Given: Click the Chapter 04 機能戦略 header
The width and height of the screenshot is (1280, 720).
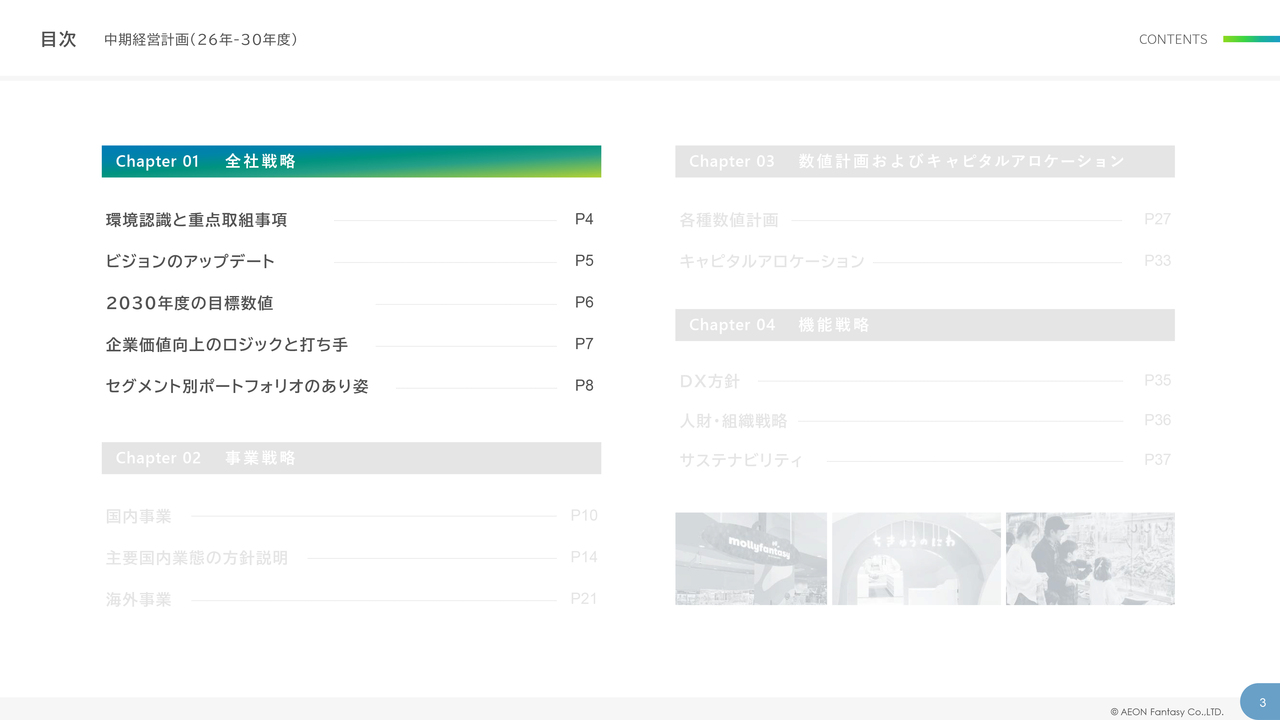Looking at the screenshot, I should point(924,325).
